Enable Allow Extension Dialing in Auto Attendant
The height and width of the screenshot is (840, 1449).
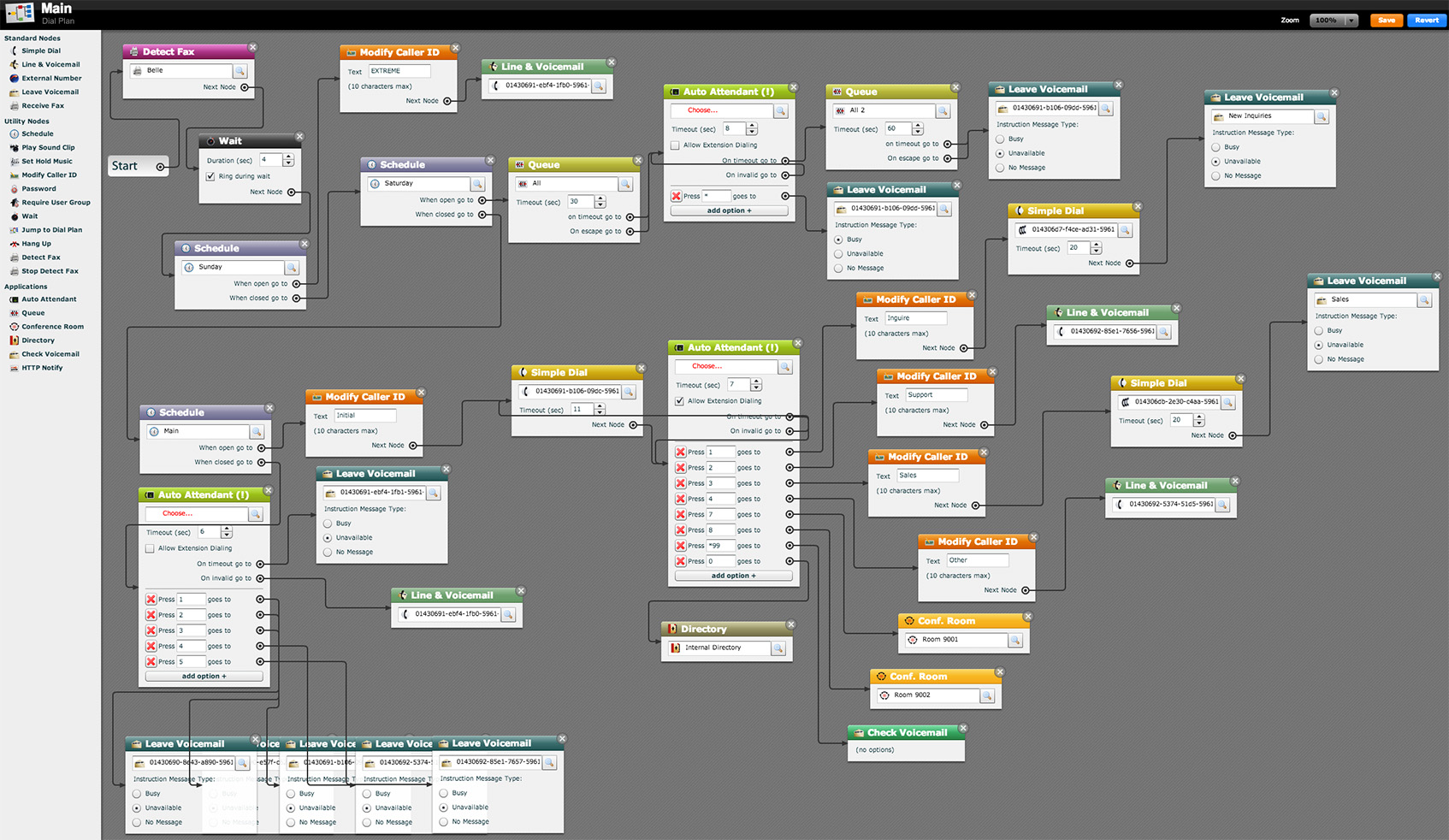pyautogui.click(x=675, y=145)
